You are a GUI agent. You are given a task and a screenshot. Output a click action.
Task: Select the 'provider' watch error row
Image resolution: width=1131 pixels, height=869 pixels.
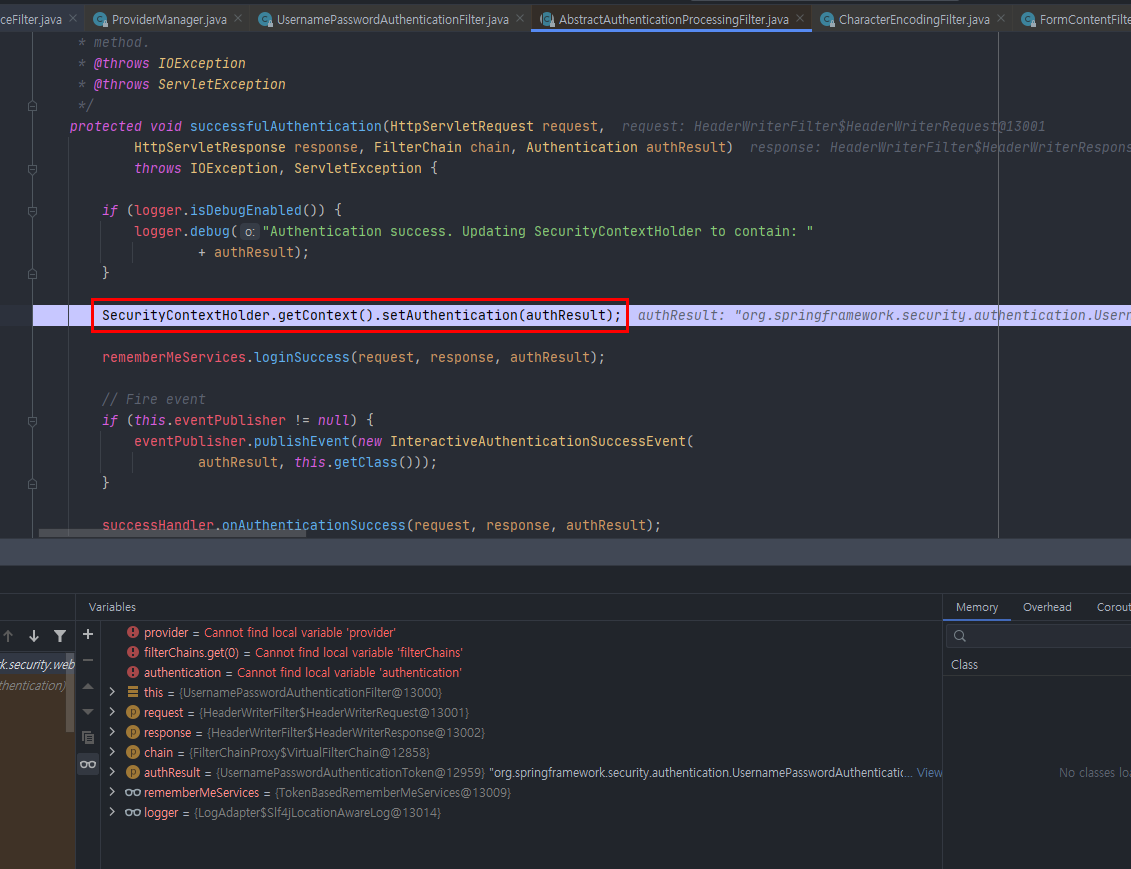point(521,632)
